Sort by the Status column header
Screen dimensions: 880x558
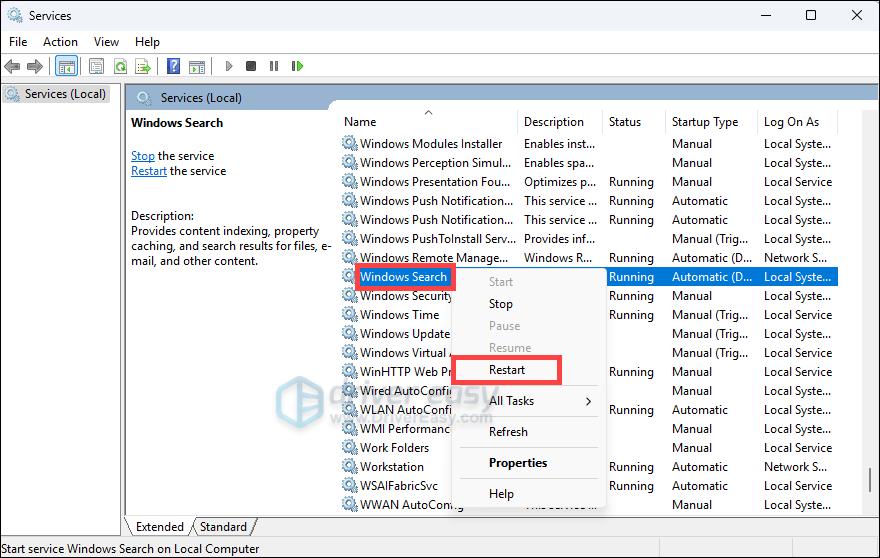coord(634,121)
